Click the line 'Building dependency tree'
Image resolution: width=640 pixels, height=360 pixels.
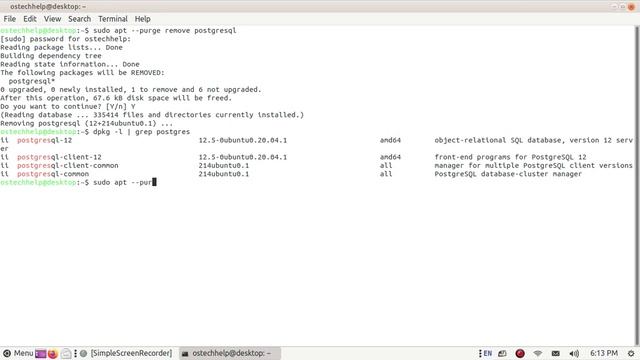pos(51,56)
